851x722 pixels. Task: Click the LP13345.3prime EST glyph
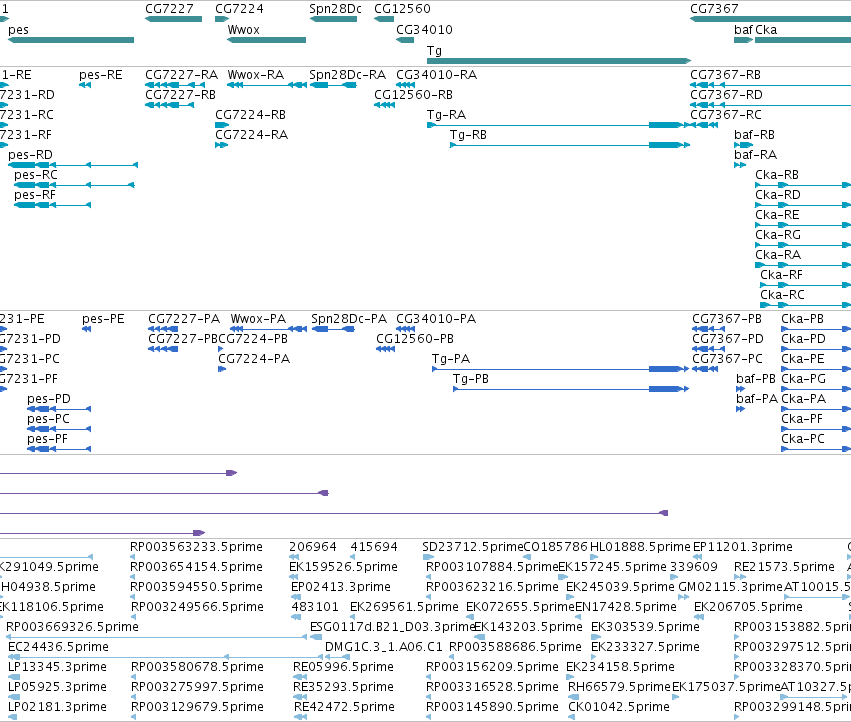coord(14,677)
